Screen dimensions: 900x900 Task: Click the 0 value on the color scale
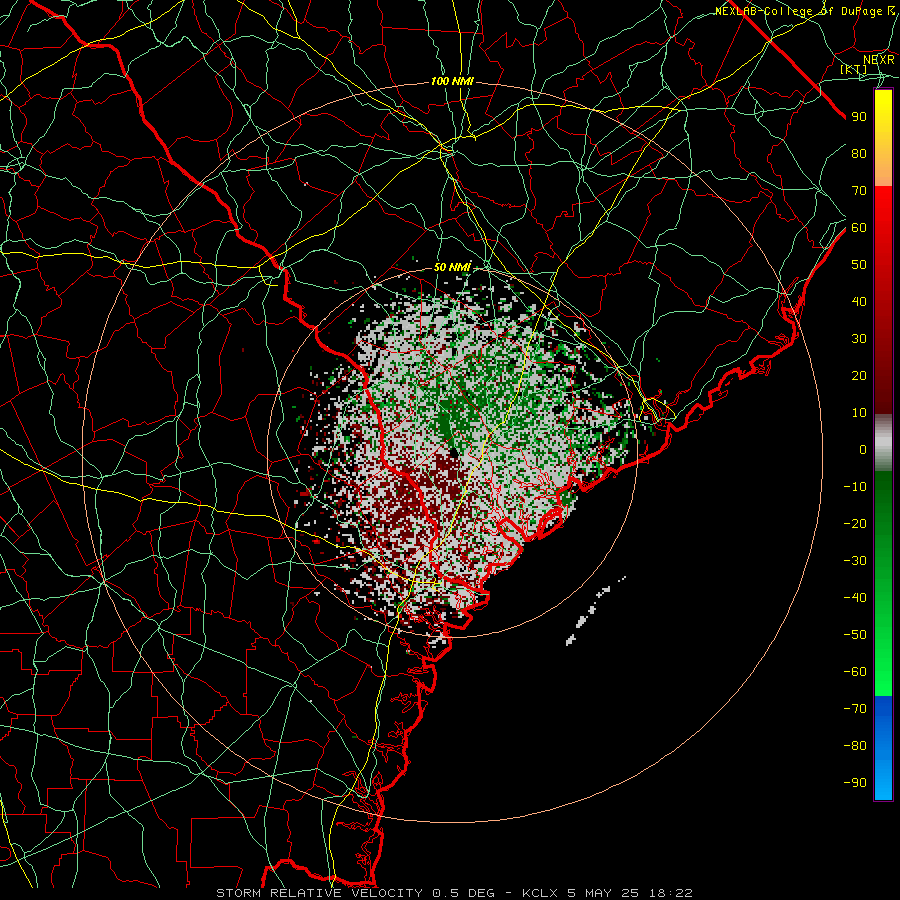863,450
